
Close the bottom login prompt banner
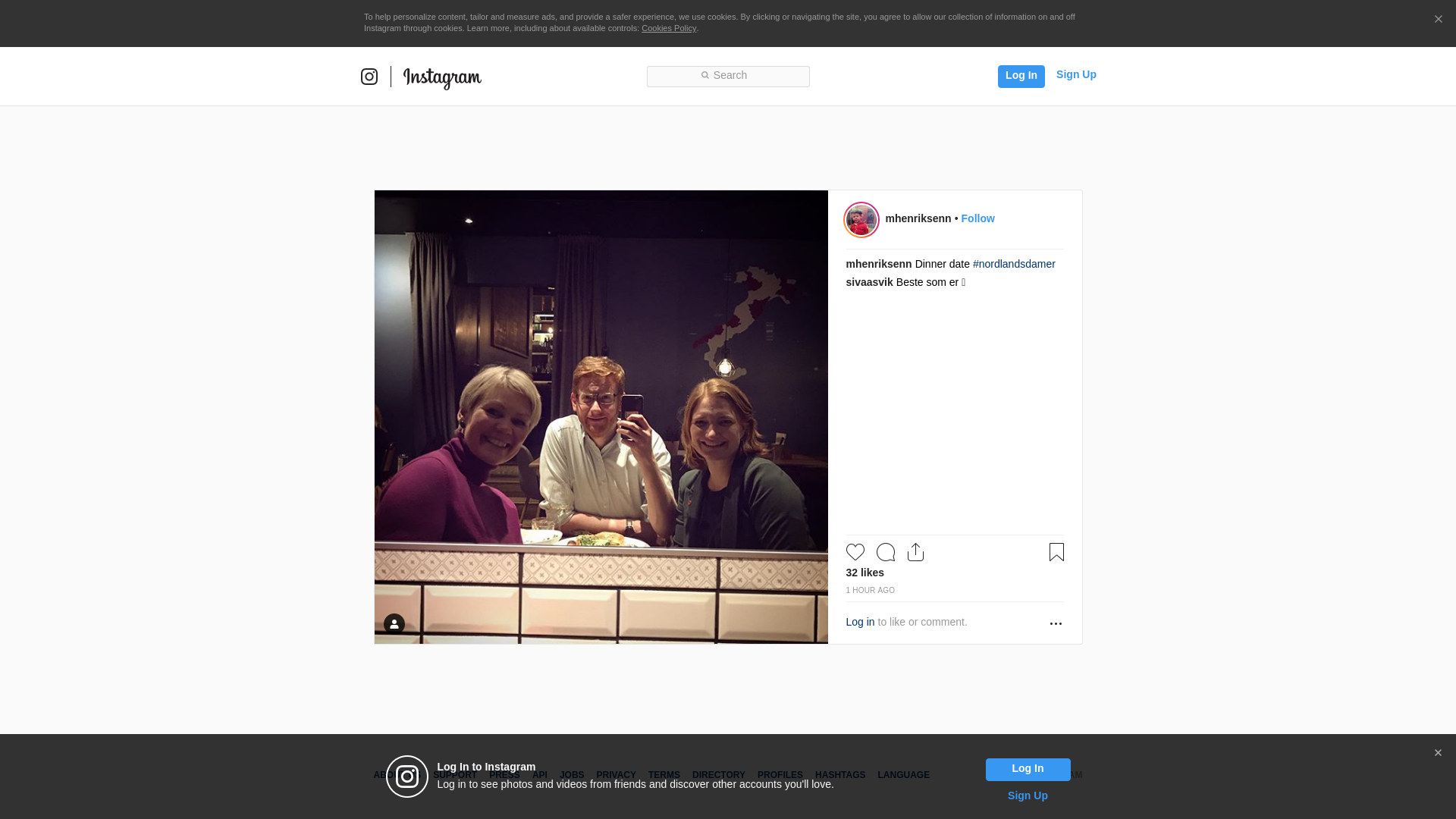click(x=1438, y=753)
